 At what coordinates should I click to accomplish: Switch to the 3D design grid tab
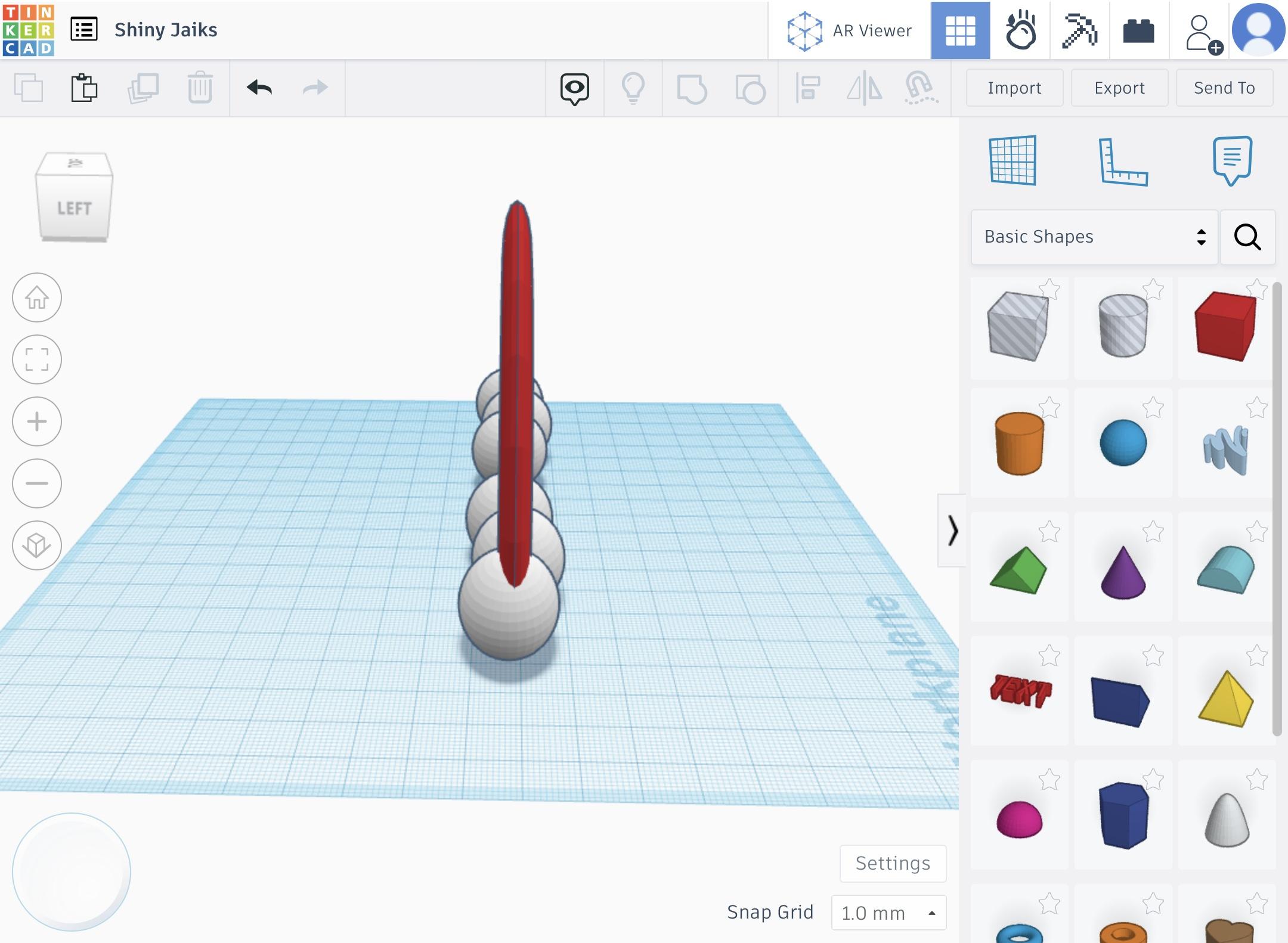[x=960, y=30]
